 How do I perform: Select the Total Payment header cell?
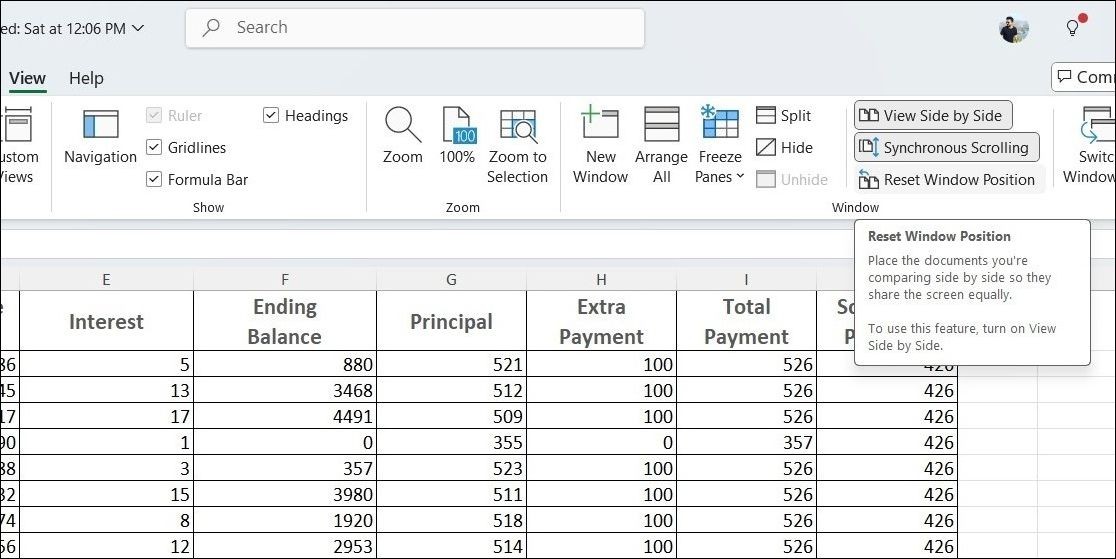pos(746,321)
